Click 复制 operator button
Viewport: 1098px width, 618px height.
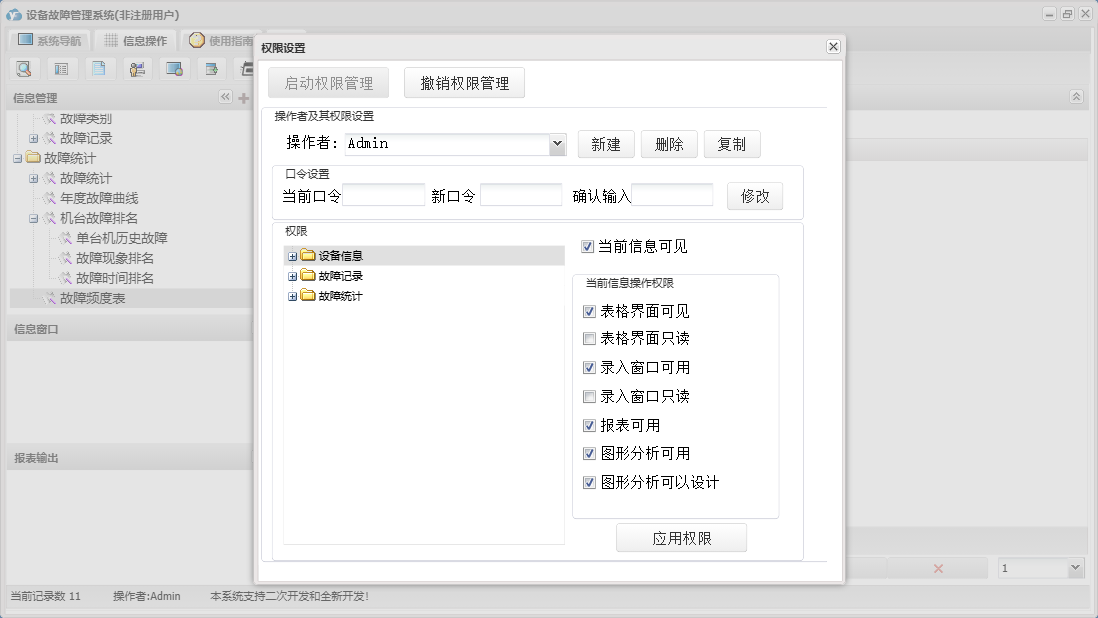[732, 144]
